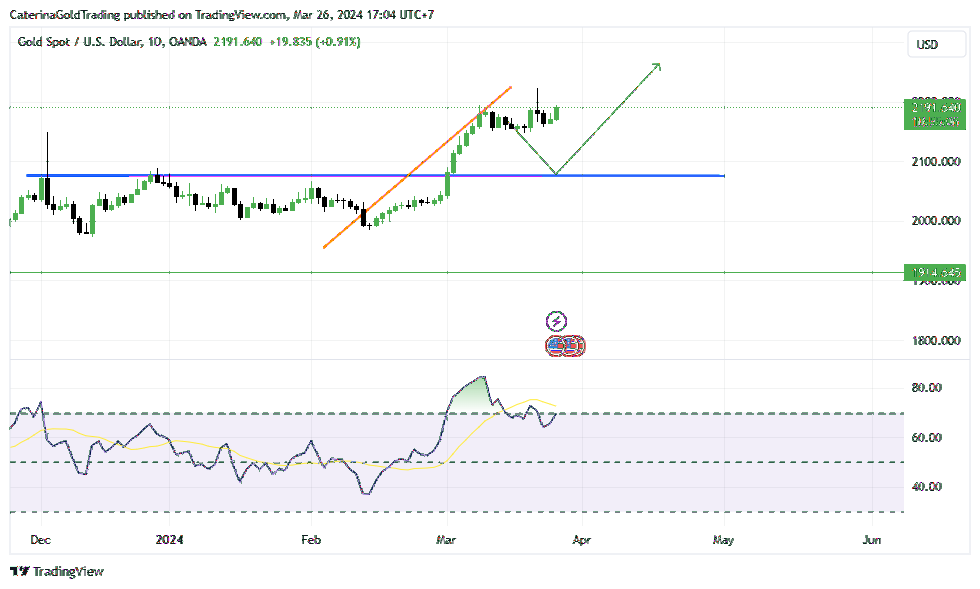Click the 1914.645 green price label
Image resolution: width=980 pixels, height=589 pixels.
point(935,273)
